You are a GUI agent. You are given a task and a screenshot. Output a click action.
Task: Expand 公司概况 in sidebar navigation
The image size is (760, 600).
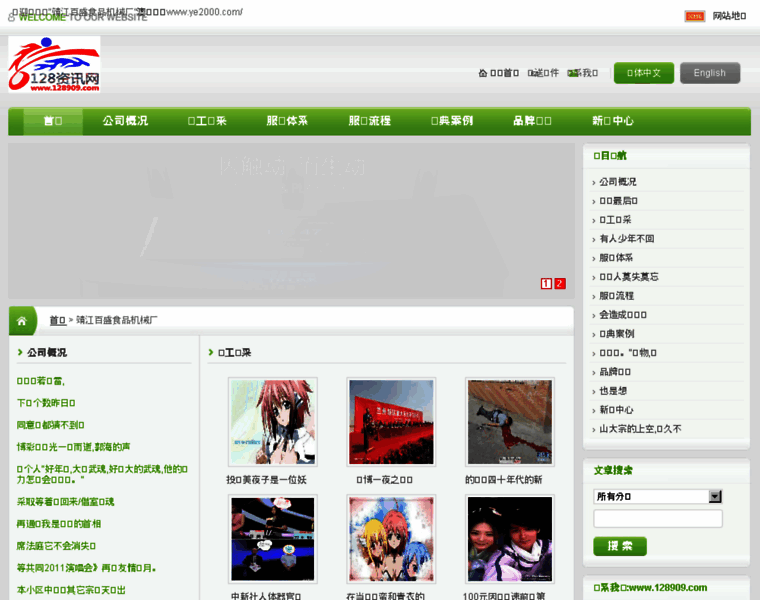617,182
